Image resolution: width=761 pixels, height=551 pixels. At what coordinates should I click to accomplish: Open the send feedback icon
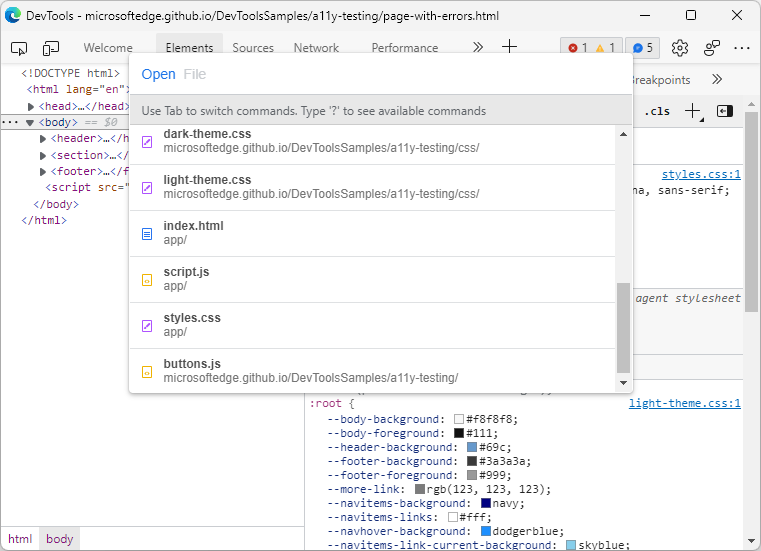711,48
